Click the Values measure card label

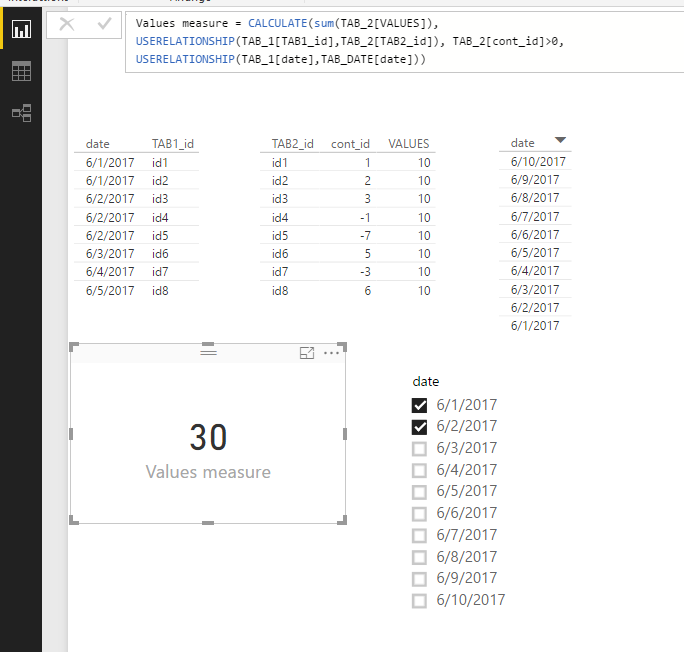click(208, 472)
